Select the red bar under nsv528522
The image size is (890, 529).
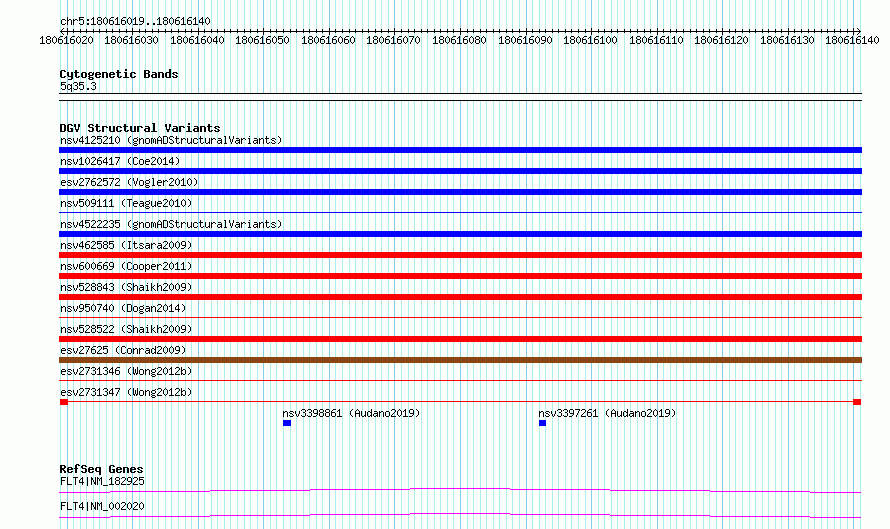[x=460, y=339]
